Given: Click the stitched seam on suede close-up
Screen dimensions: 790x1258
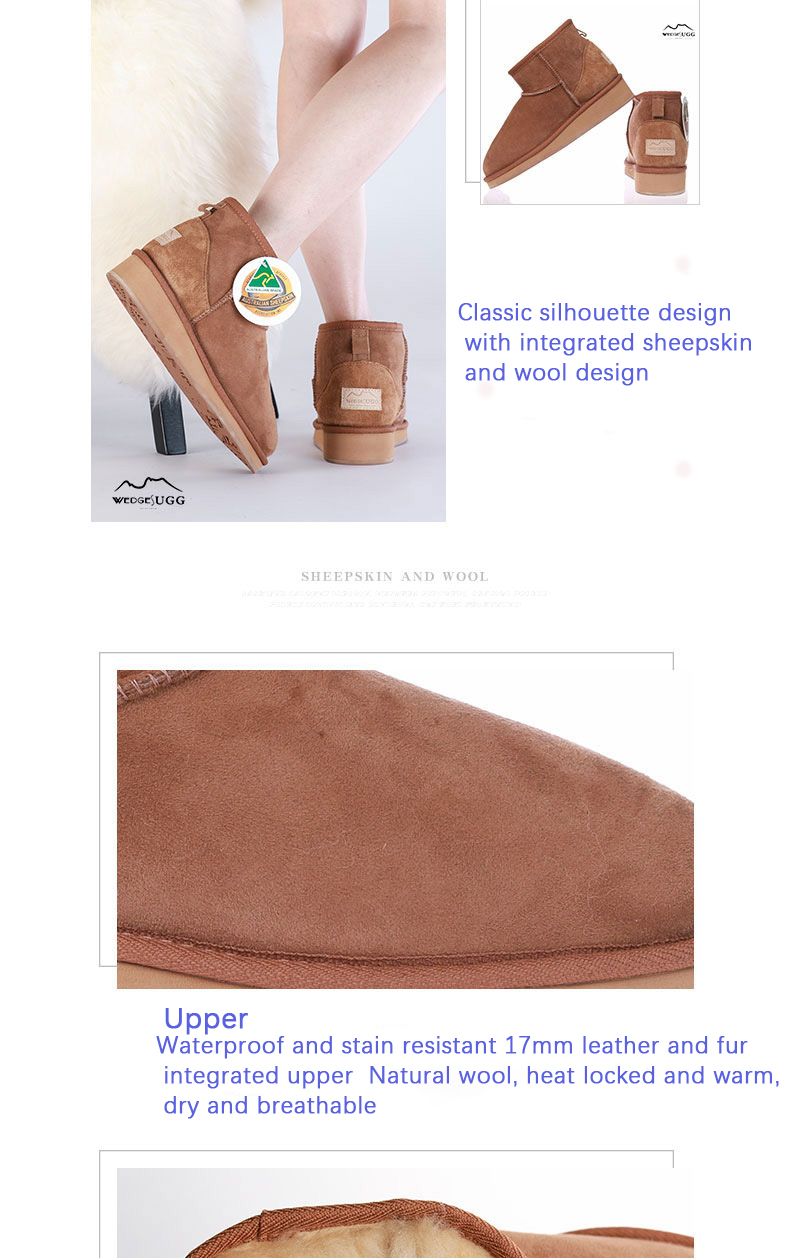Looking at the screenshot, I should tap(405, 947).
